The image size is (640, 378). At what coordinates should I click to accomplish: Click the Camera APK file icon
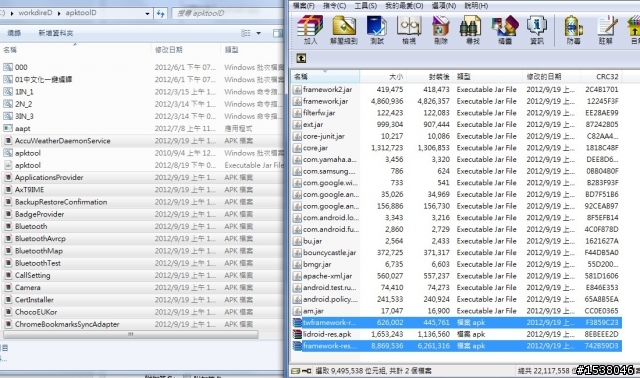click(x=8, y=287)
